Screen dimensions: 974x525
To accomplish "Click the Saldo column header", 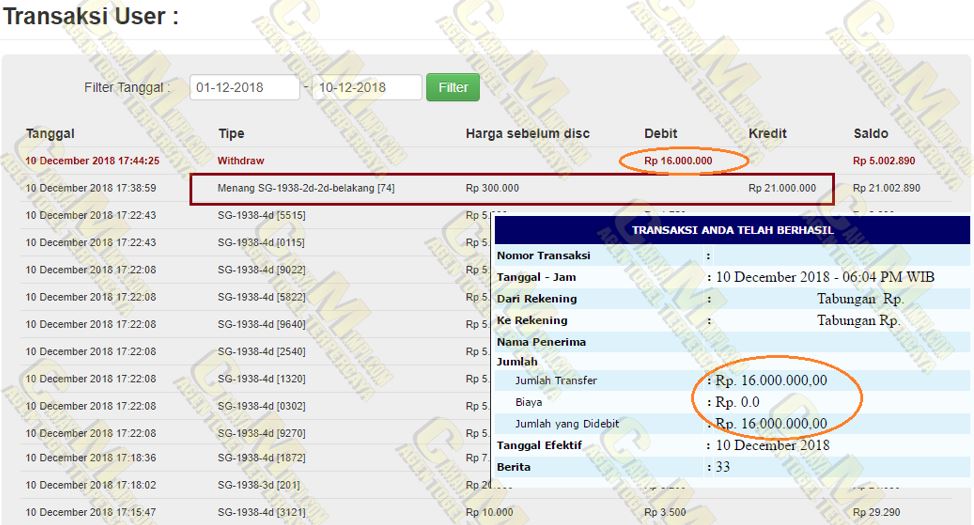I will click(870, 134).
